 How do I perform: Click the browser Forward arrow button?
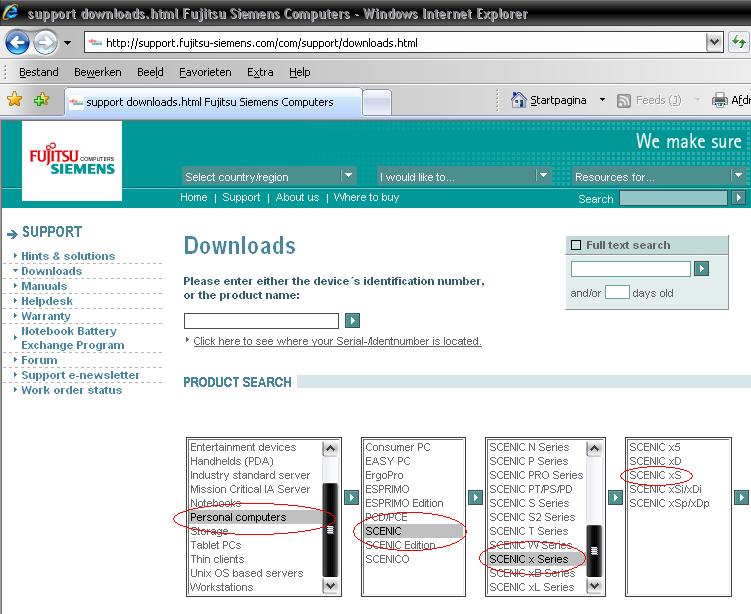(46, 43)
